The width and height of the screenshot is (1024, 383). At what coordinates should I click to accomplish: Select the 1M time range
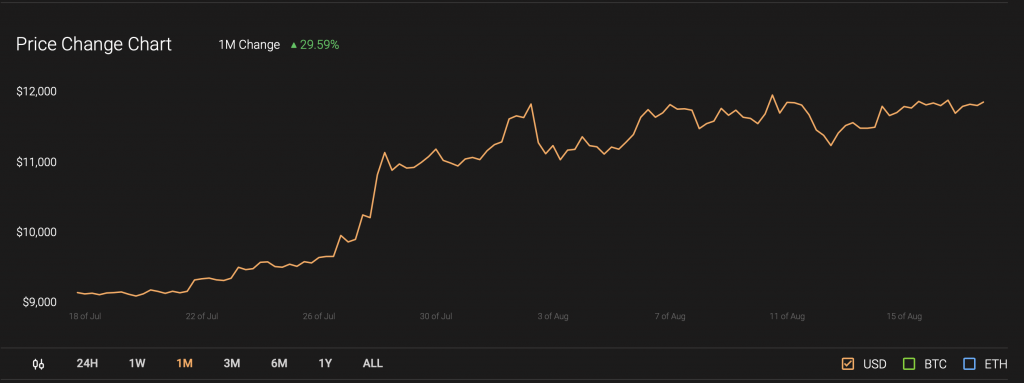(184, 363)
